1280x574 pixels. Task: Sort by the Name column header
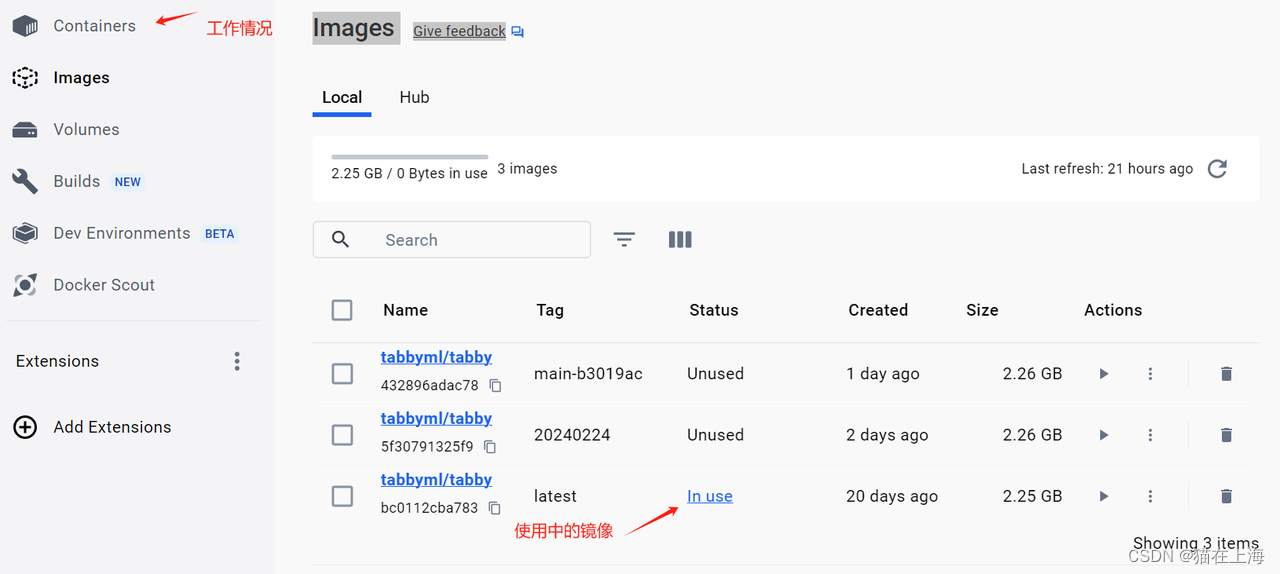point(405,310)
